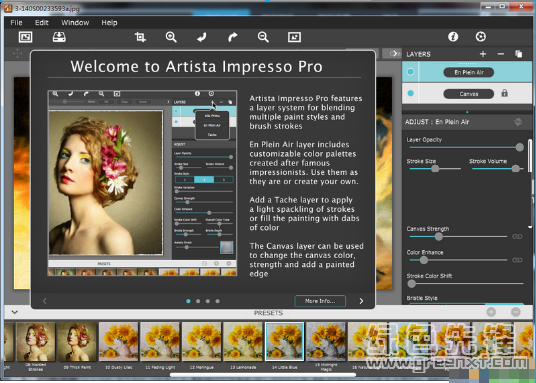Click the redo arrow icon
536x383 pixels.
click(x=232, y=37)
